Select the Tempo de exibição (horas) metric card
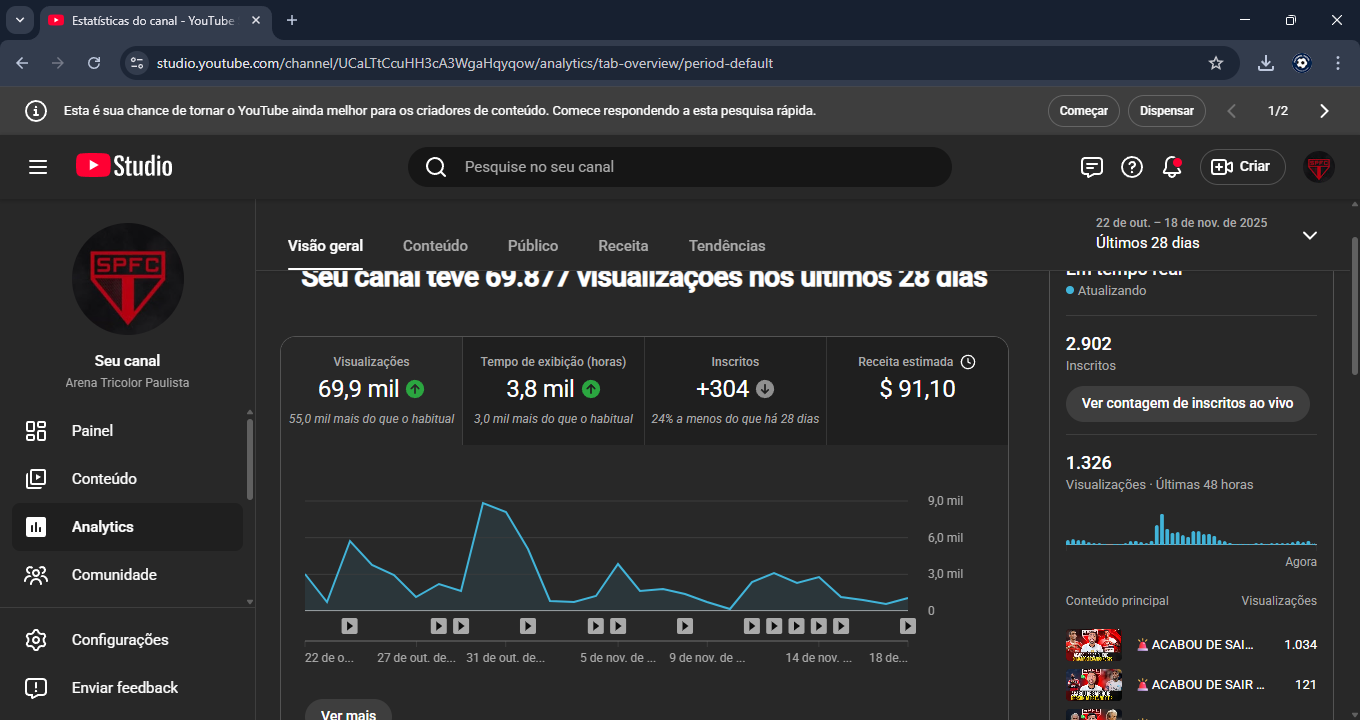 pos(553,390)
